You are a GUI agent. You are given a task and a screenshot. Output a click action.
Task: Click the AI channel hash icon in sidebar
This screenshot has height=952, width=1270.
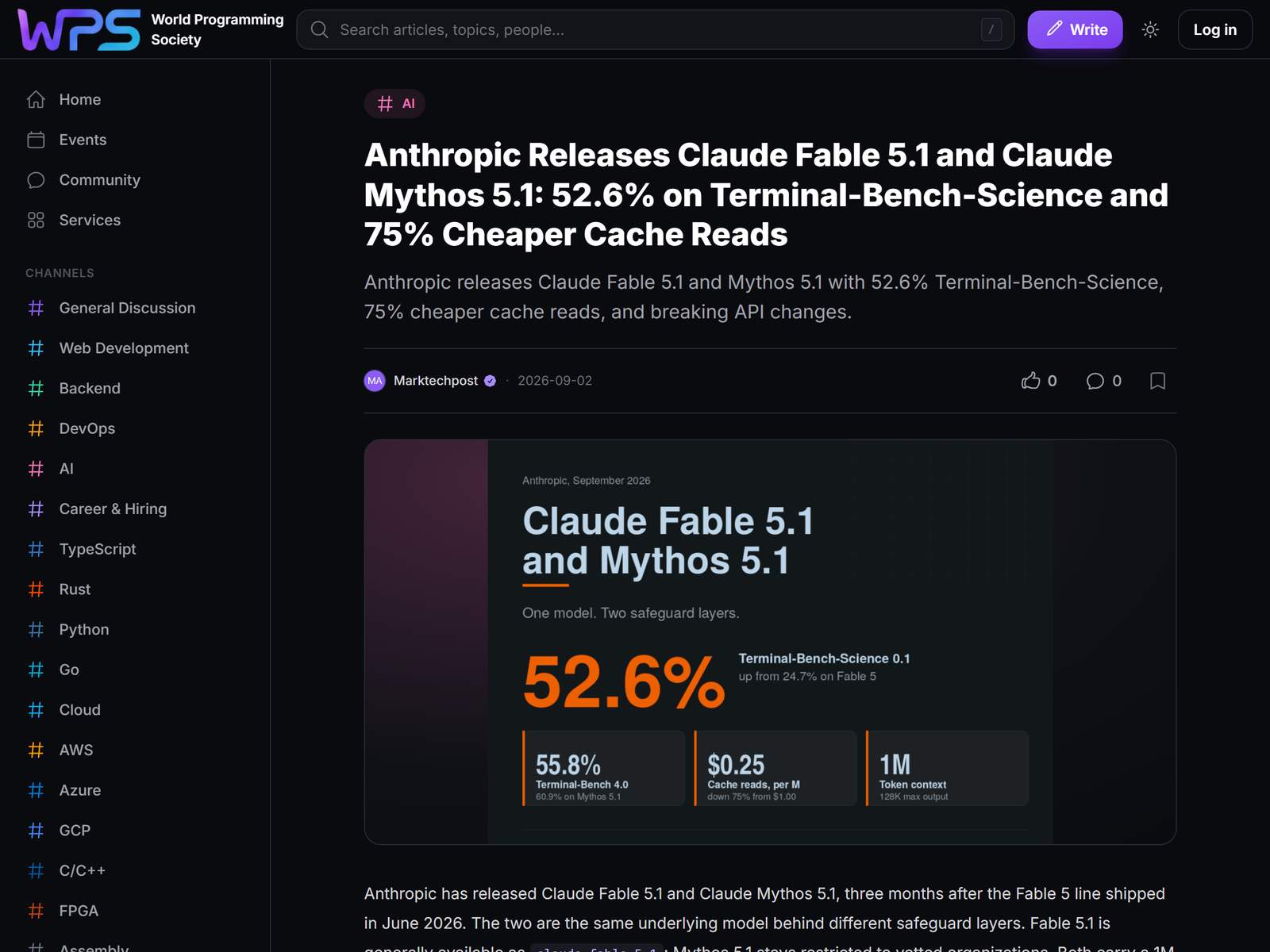pyautogui.click(x=36, y=469)
